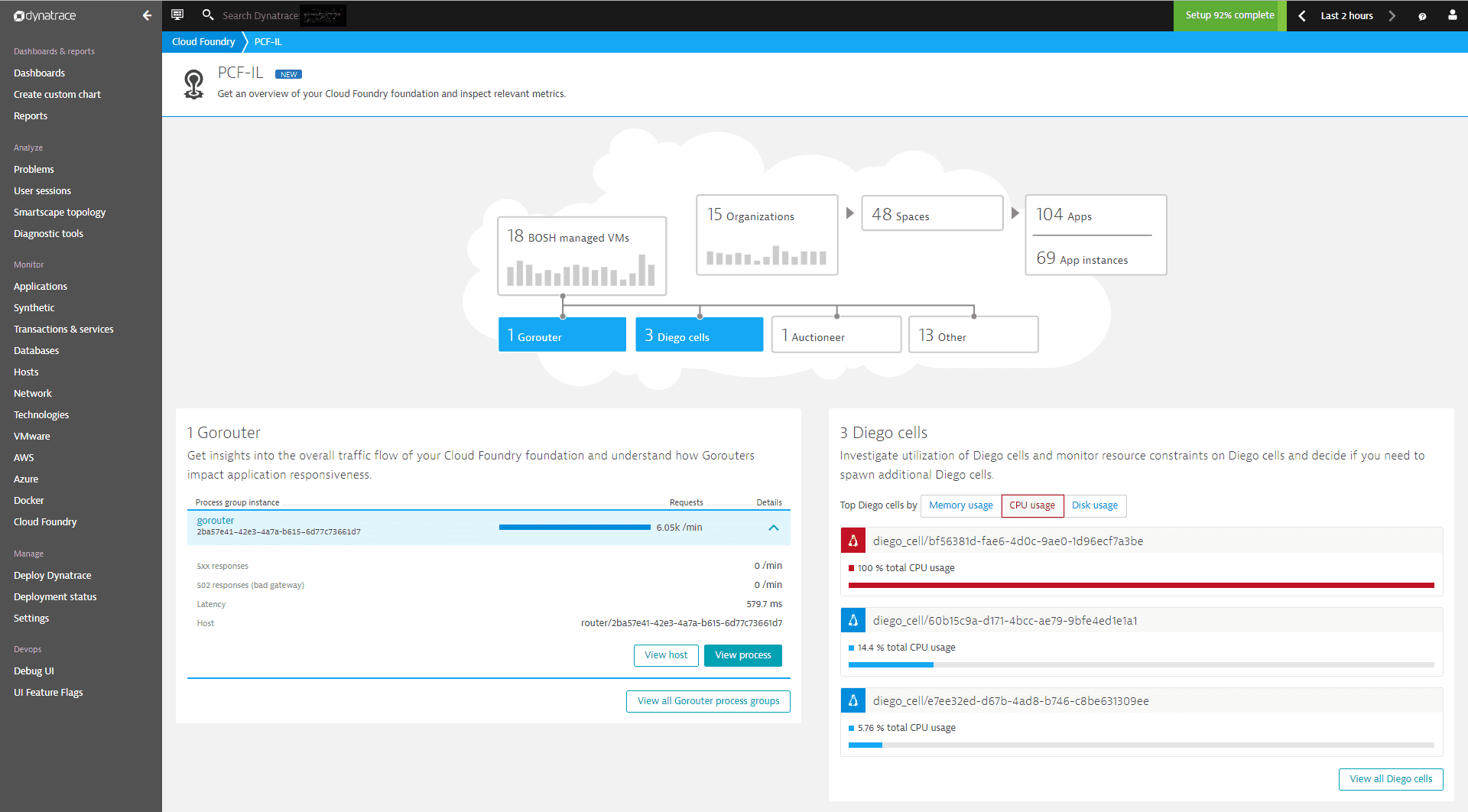Click View host button
Viewport: 1468px width, 812px height.
pyautogui.click(x=666, y=655)
